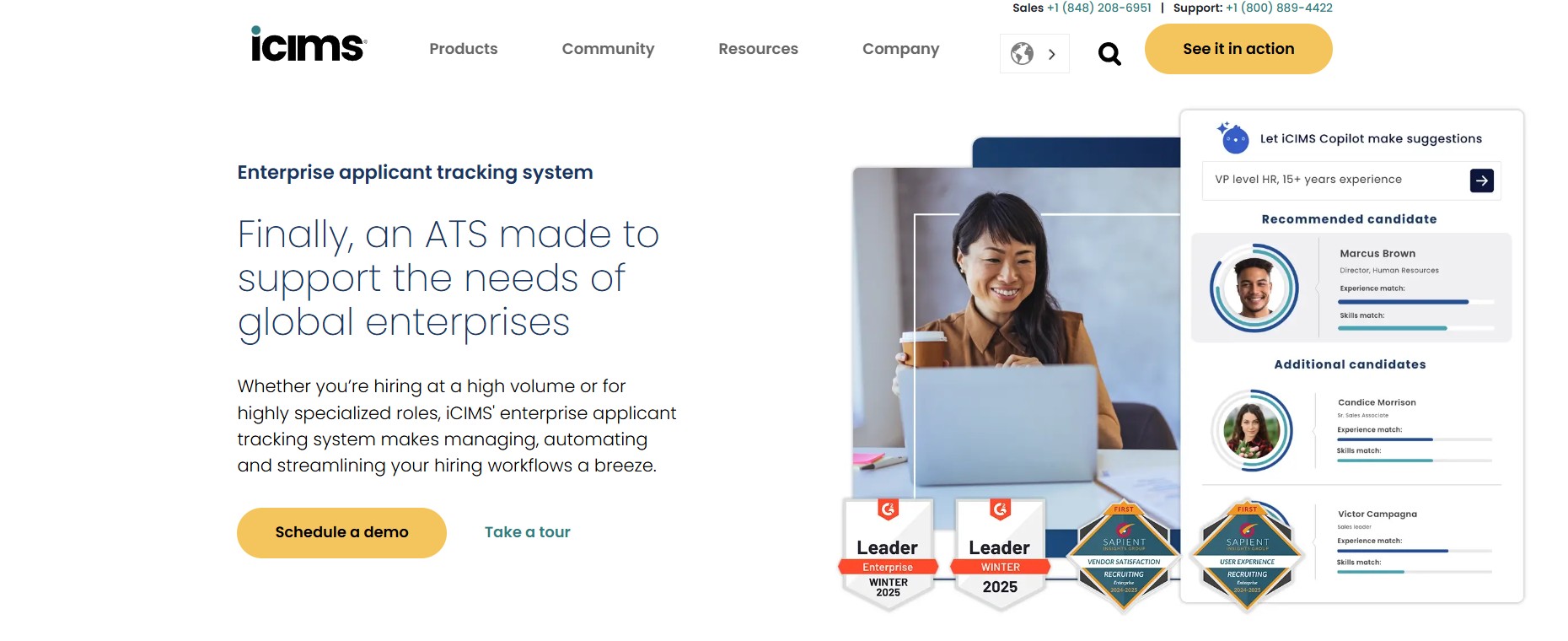Click Victor Campagna's experience match bar
The width and height of the screenshot is (1568, 641).
[x=1414, y=551]
